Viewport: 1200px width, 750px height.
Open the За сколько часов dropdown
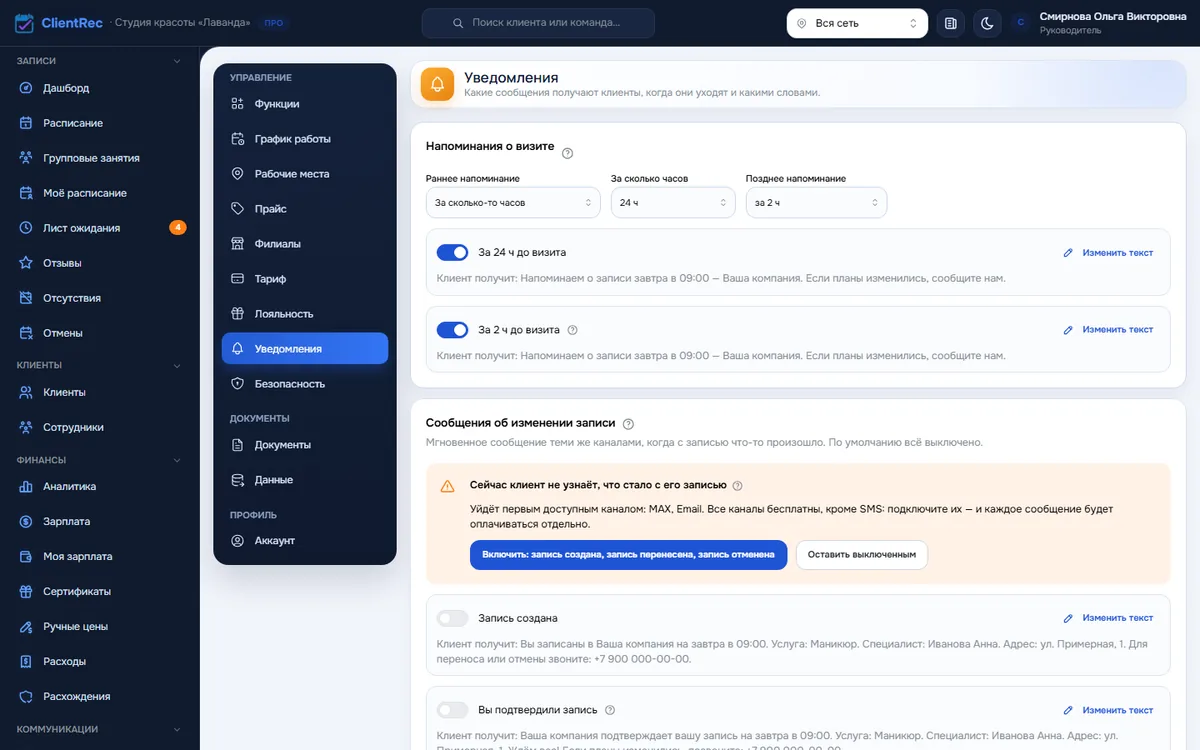point(673,203)
